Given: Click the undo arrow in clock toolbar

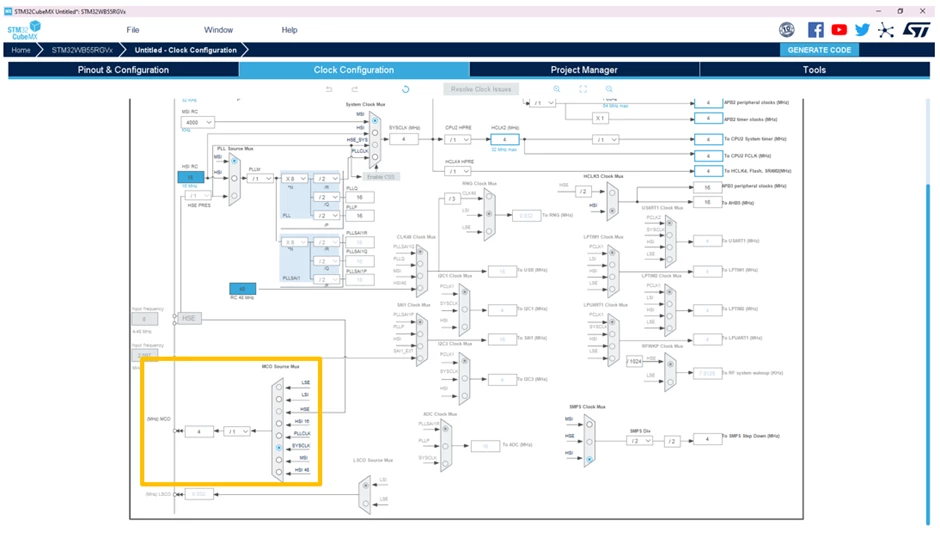Looking at the screenshot, I should [329, 89].
